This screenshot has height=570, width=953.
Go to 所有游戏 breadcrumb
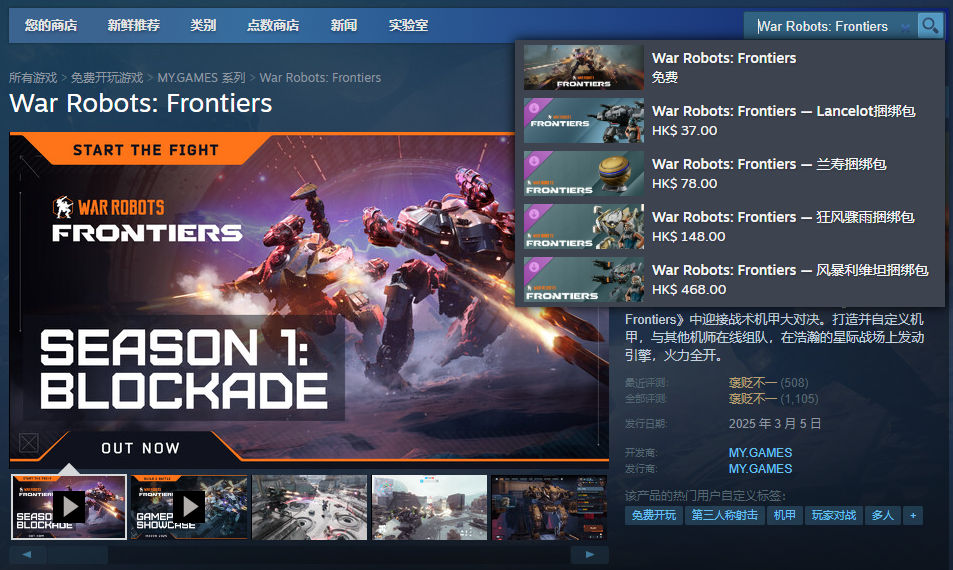pos(33,78)
